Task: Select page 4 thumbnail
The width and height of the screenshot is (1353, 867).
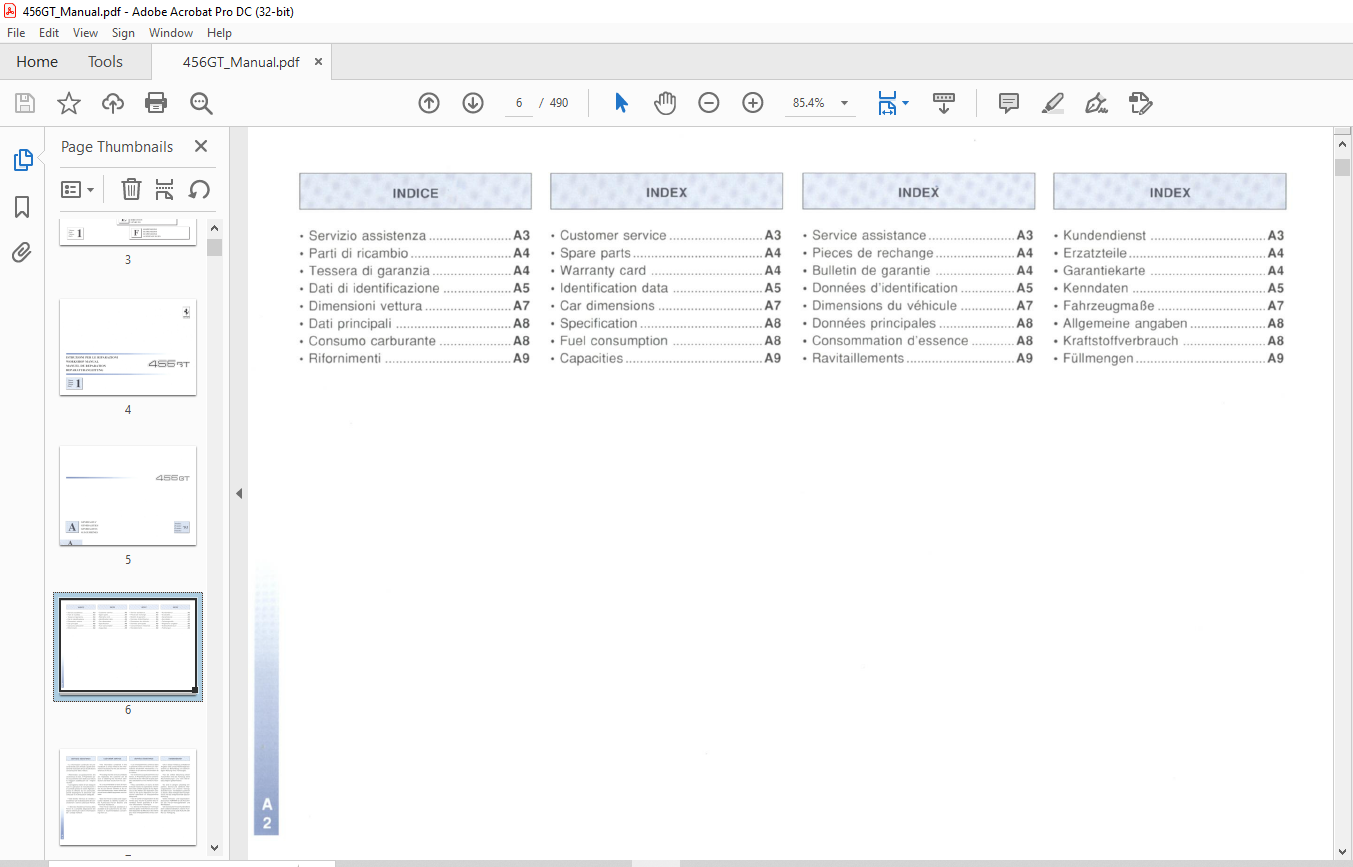Action: pyautogui.click(x=128, y=347)
